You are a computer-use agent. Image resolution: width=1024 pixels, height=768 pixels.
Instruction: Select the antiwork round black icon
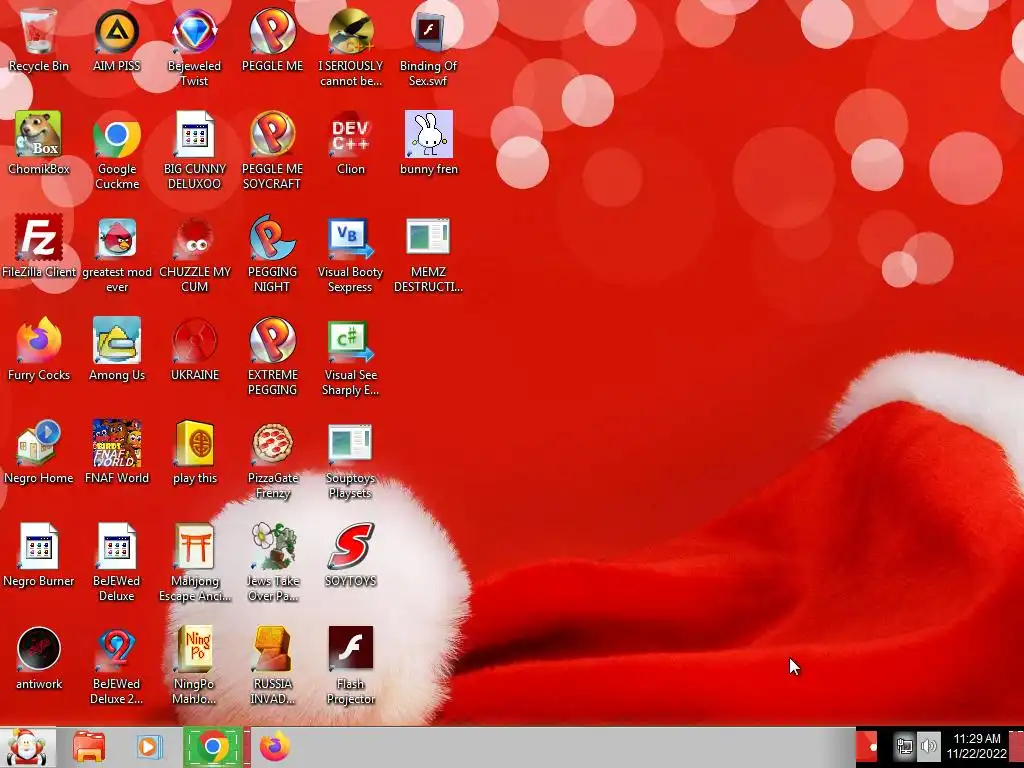pyautogui.click(x=39, y=658)
